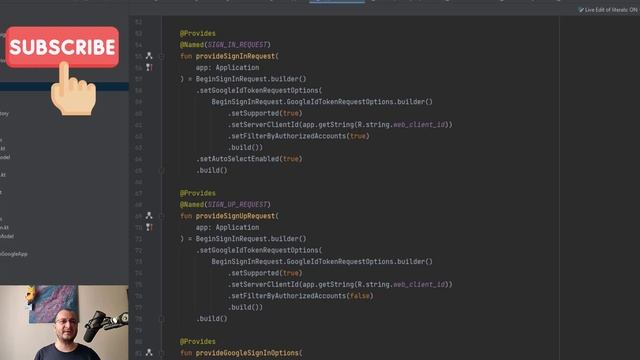Click web_client_id in the line 75 setServerClientId call

tap(419, 284)
